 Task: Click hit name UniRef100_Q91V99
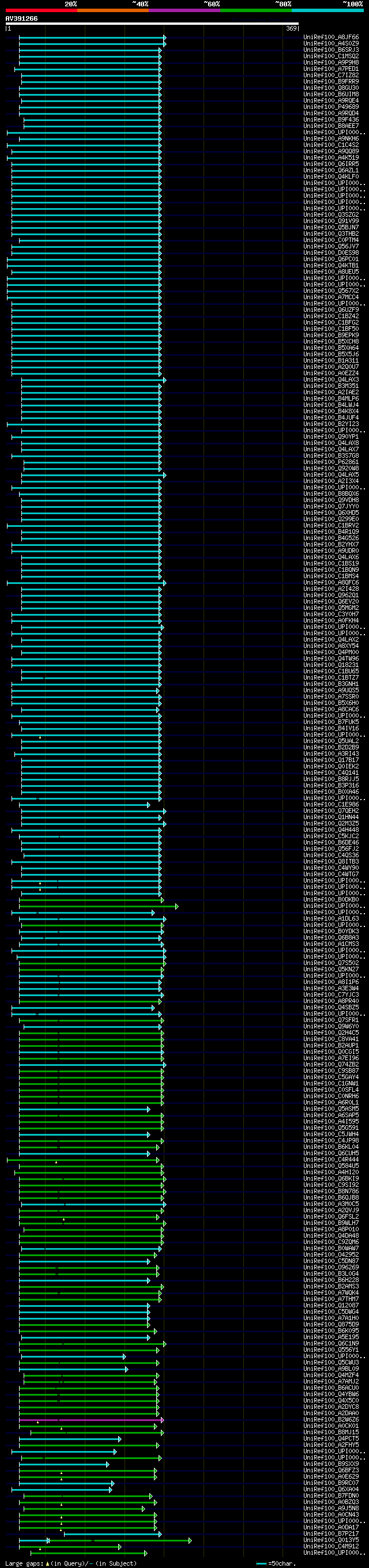(332, 221)
